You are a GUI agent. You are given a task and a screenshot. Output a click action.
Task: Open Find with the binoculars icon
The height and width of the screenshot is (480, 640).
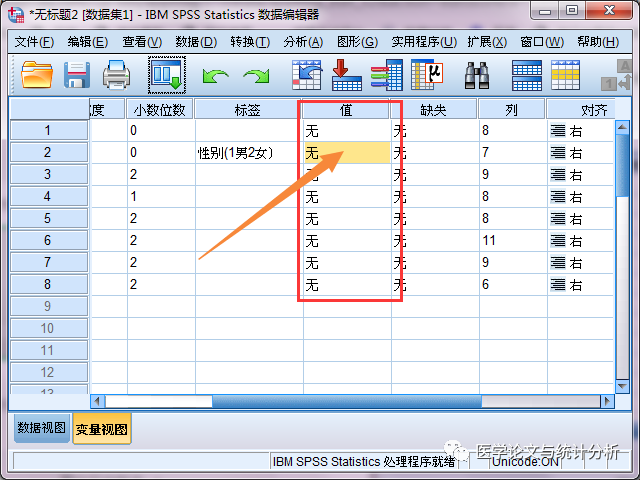(x=477, y=75)
